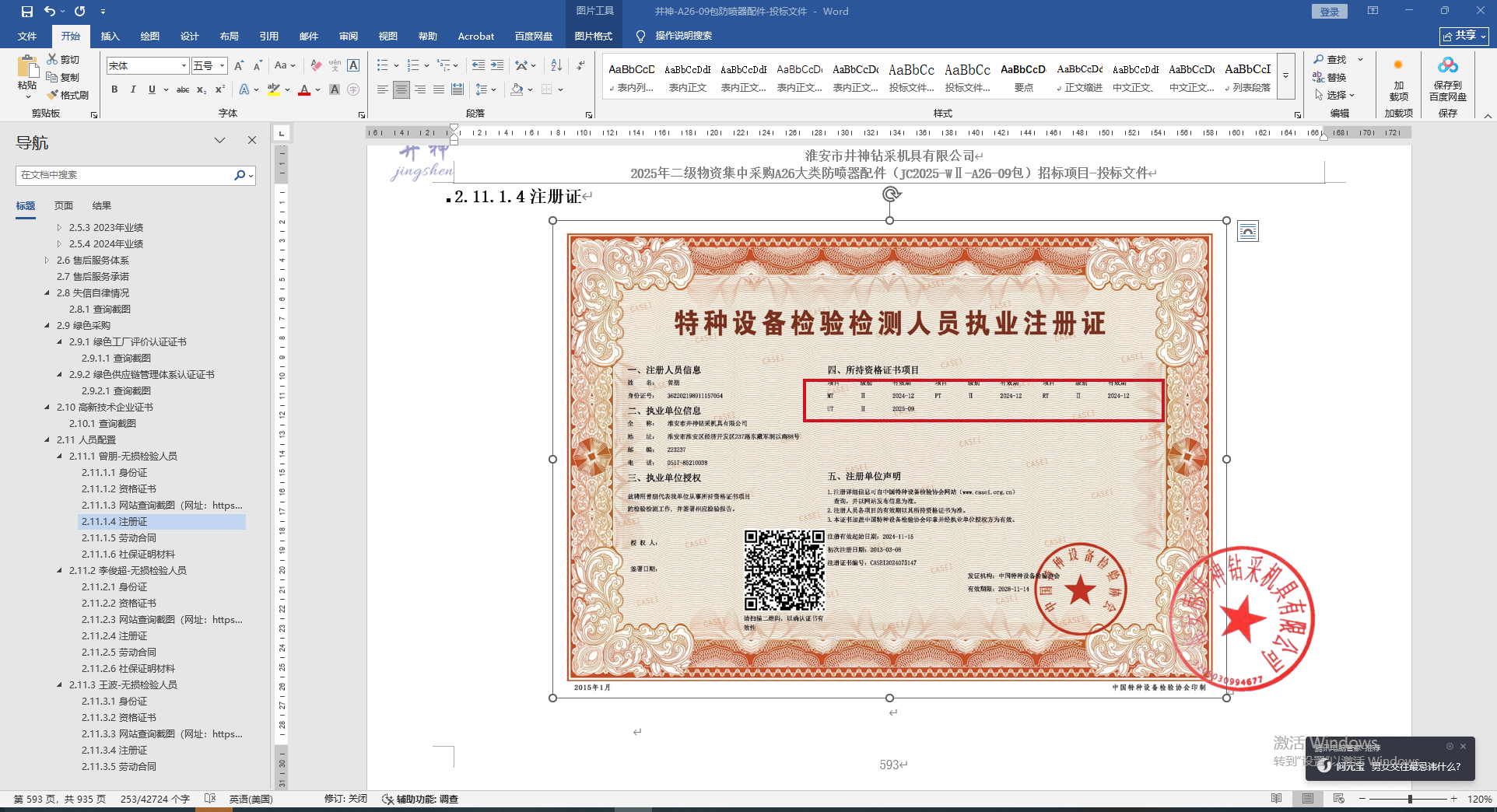Collapse the 2.9 绿色采购 tree node
Image resolution: width=1497 pixels, height=812 pixels.
(47, 325)
